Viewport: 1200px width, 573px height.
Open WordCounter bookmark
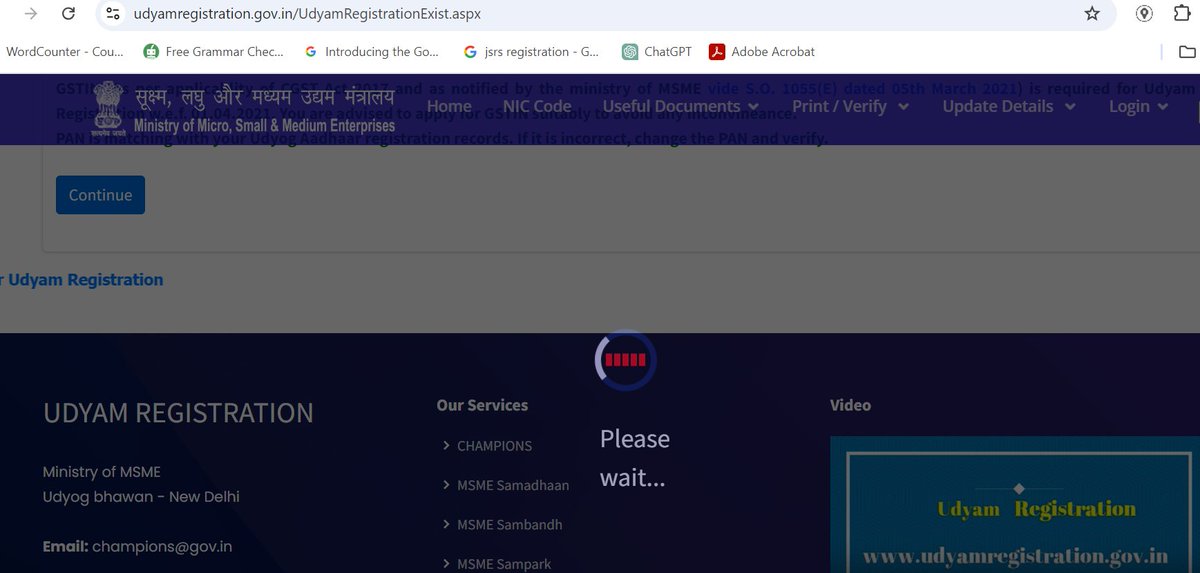point(65,52)
